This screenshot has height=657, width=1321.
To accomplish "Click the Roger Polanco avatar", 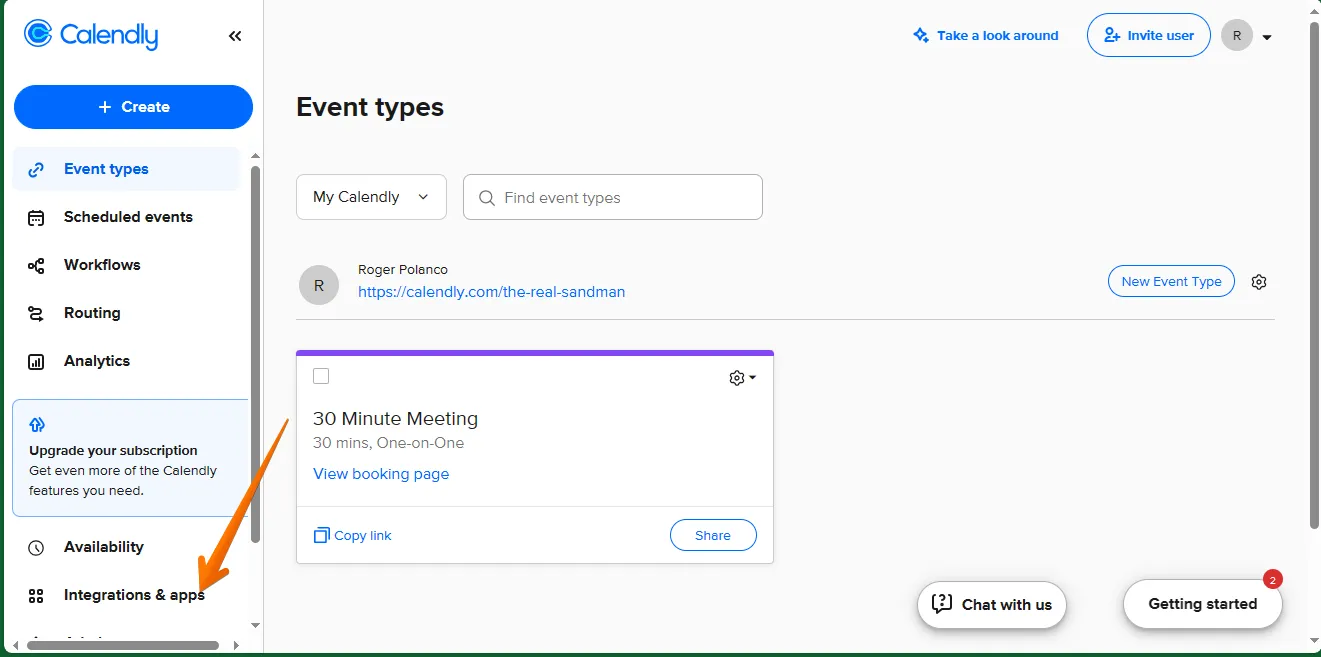I will point(319,285).
